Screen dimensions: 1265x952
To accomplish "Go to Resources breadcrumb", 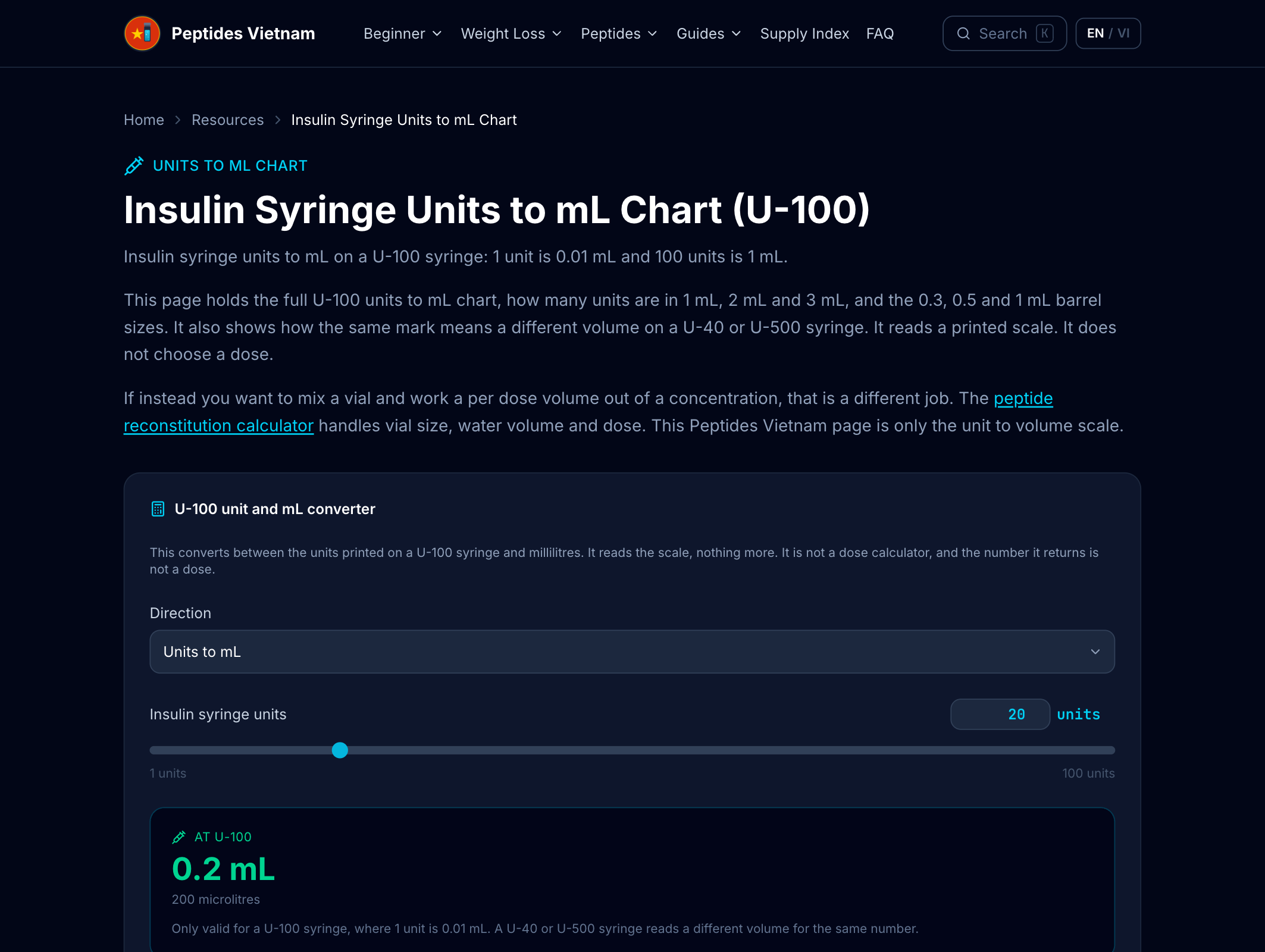I will 227,120.
